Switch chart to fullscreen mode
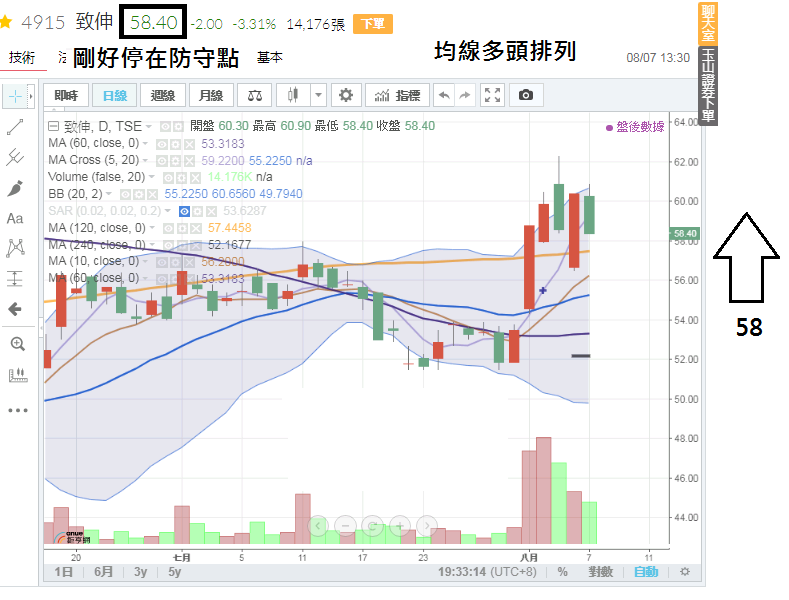Image resolution: width=789 pixels, height=600 pixels. (x=492, y=95)
